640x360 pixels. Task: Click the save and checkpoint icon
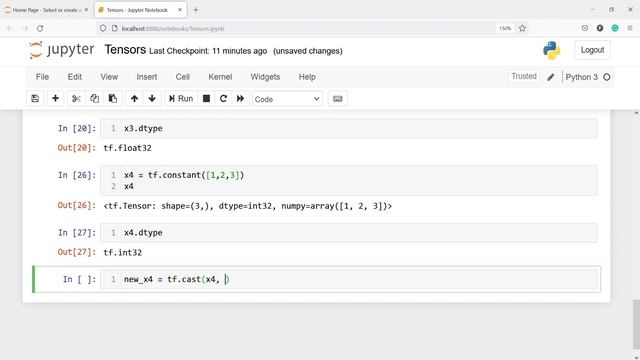point(35,99)
